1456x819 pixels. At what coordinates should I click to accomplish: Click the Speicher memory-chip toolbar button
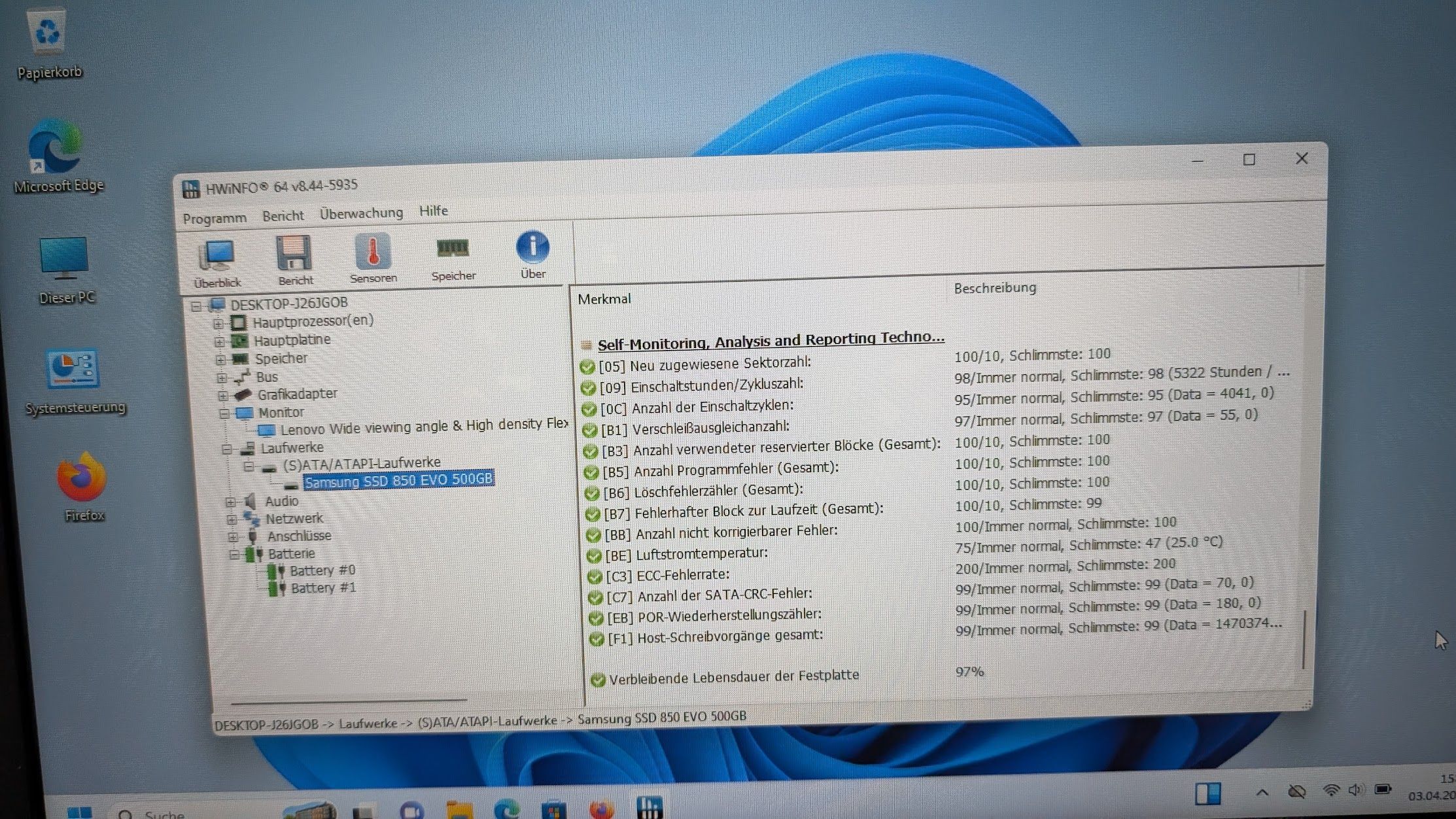pos(453,258)
